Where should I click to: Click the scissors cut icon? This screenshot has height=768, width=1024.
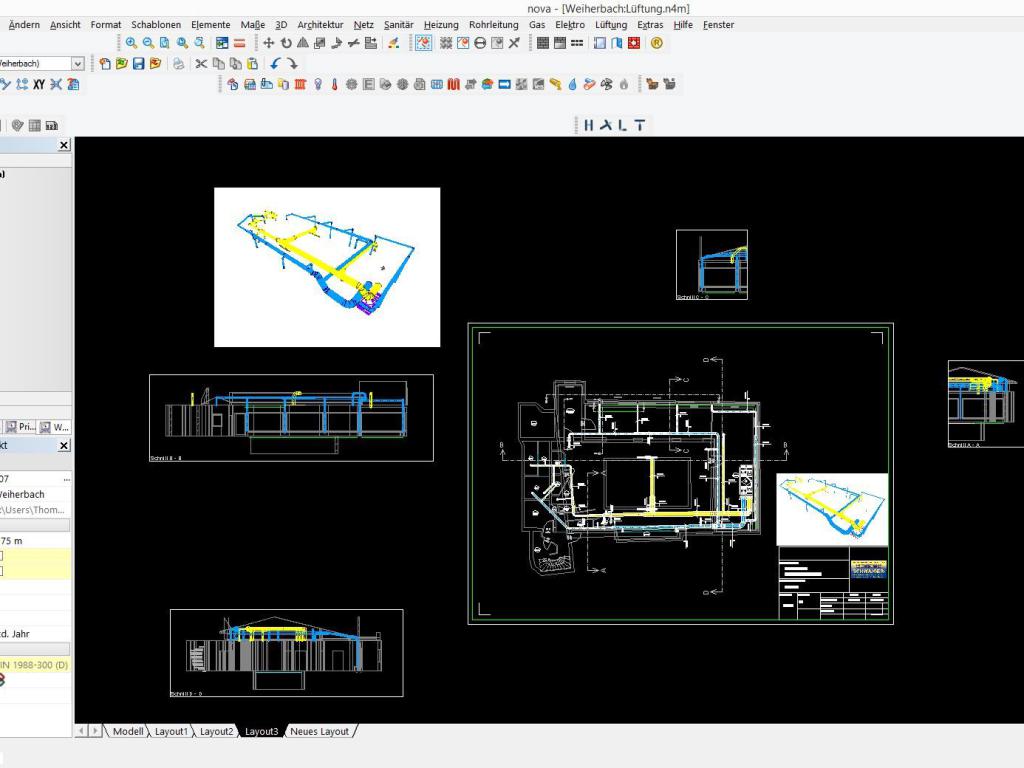(201, 64)
